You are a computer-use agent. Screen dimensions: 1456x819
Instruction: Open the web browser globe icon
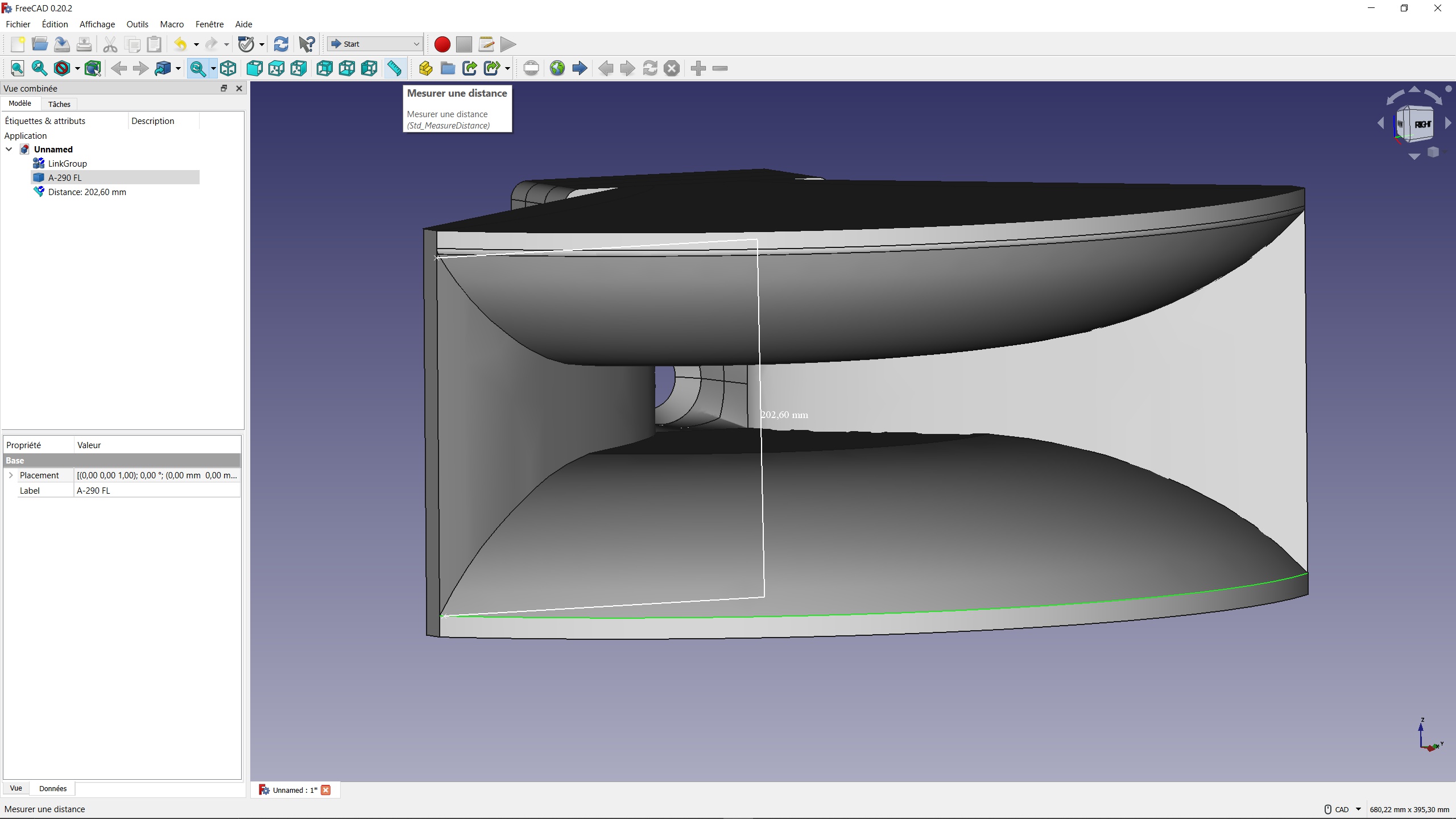pos(557,68)
